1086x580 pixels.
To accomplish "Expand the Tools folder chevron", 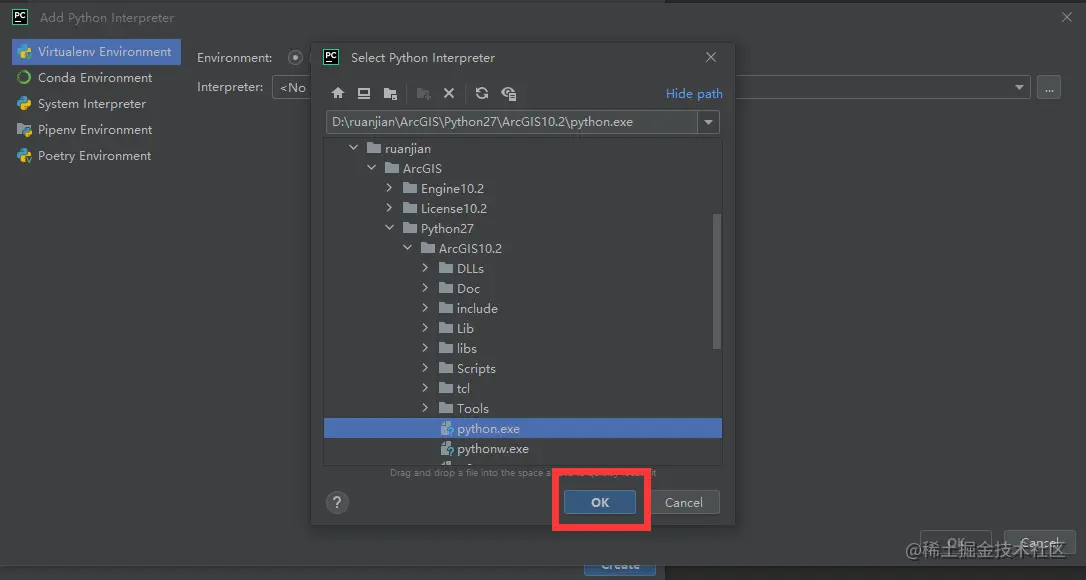I will pyautogui.click(x=425, y=408).
